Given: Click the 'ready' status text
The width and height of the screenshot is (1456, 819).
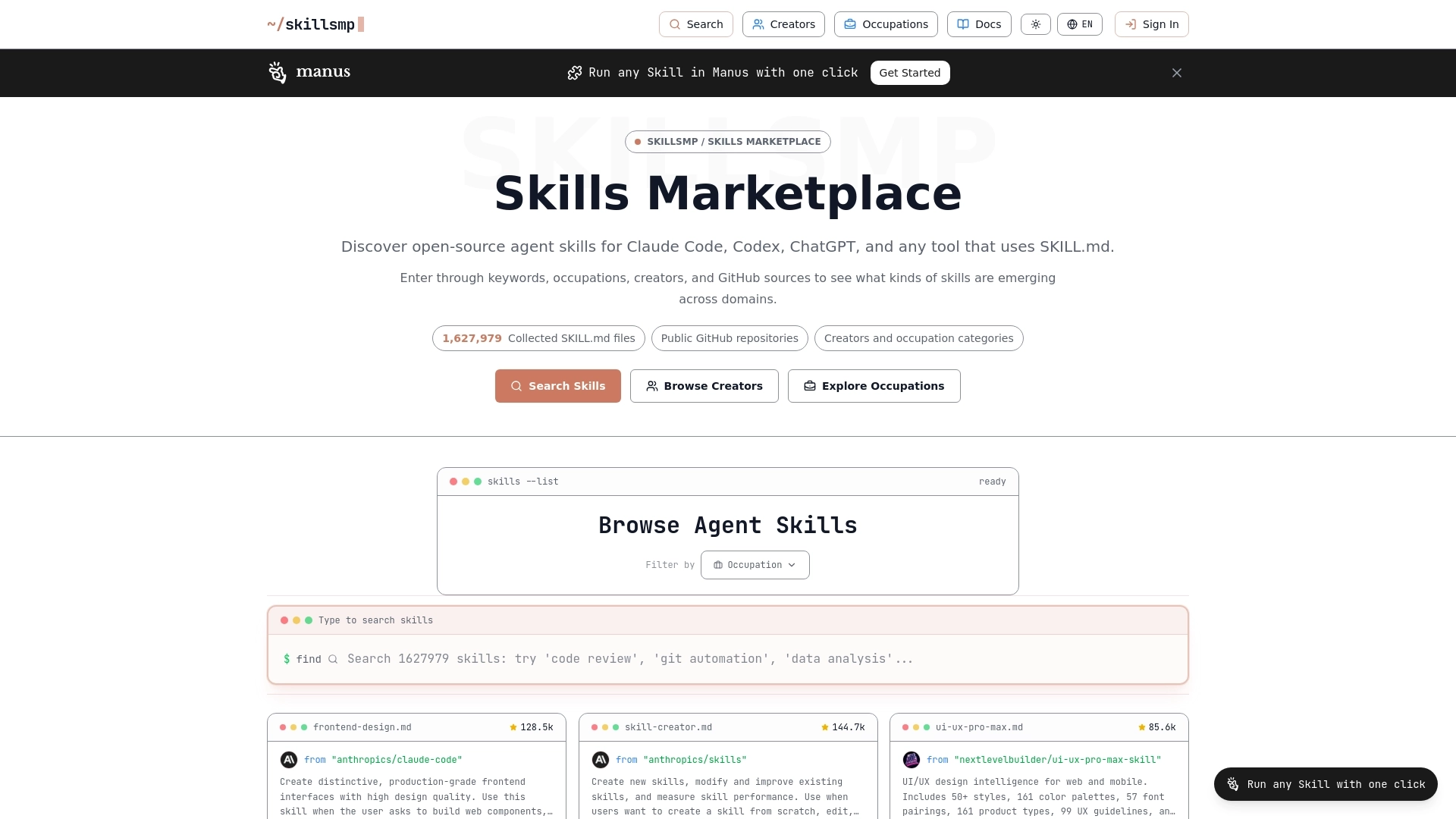Looking at the screenshot, I should click(x=992, y=482).
